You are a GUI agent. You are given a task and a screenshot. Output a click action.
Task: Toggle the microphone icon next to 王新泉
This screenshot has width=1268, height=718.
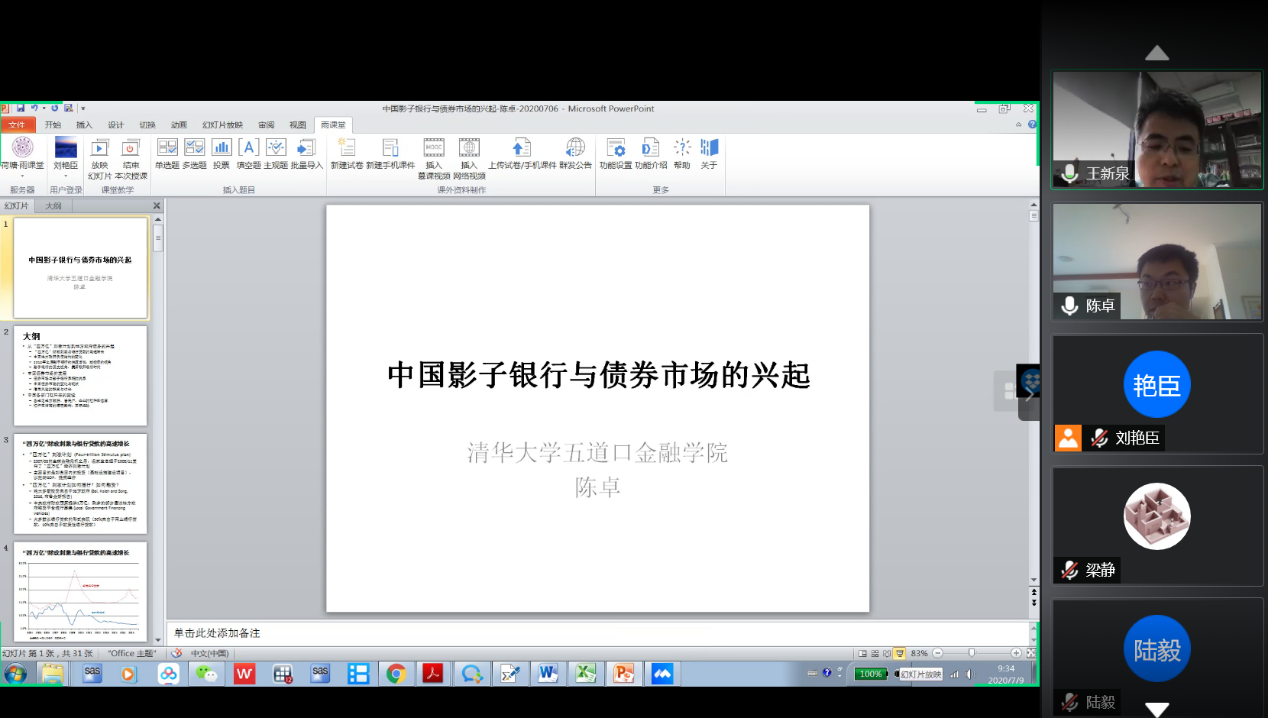(1070, 174)
